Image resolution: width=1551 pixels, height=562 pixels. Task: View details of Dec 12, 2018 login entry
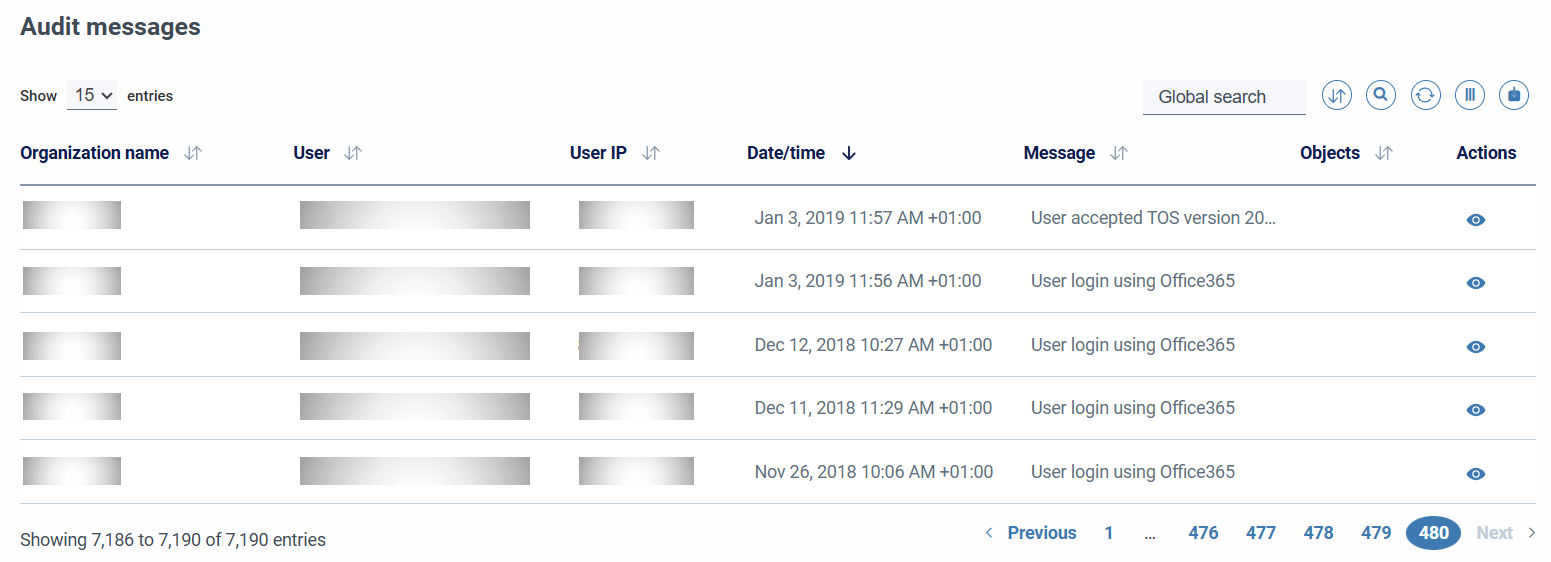tap(1475, 347)
